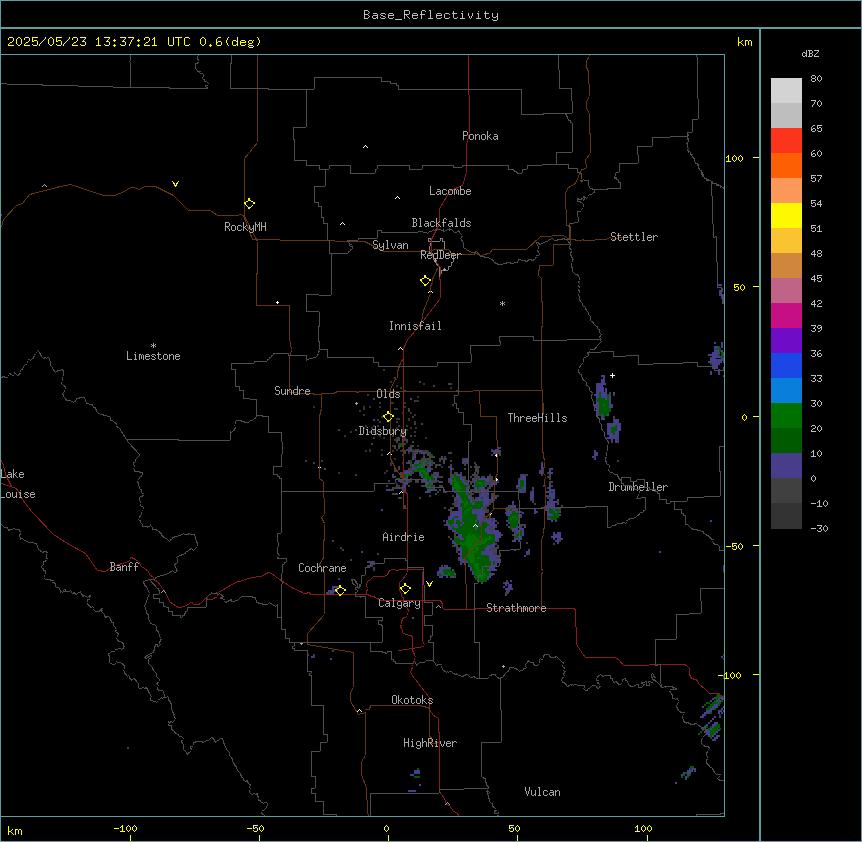The width and height of the screenshot is (862, 842).
Task: Click the yellow diamond marker above Calgary
Action: click(x=405, y=589)
